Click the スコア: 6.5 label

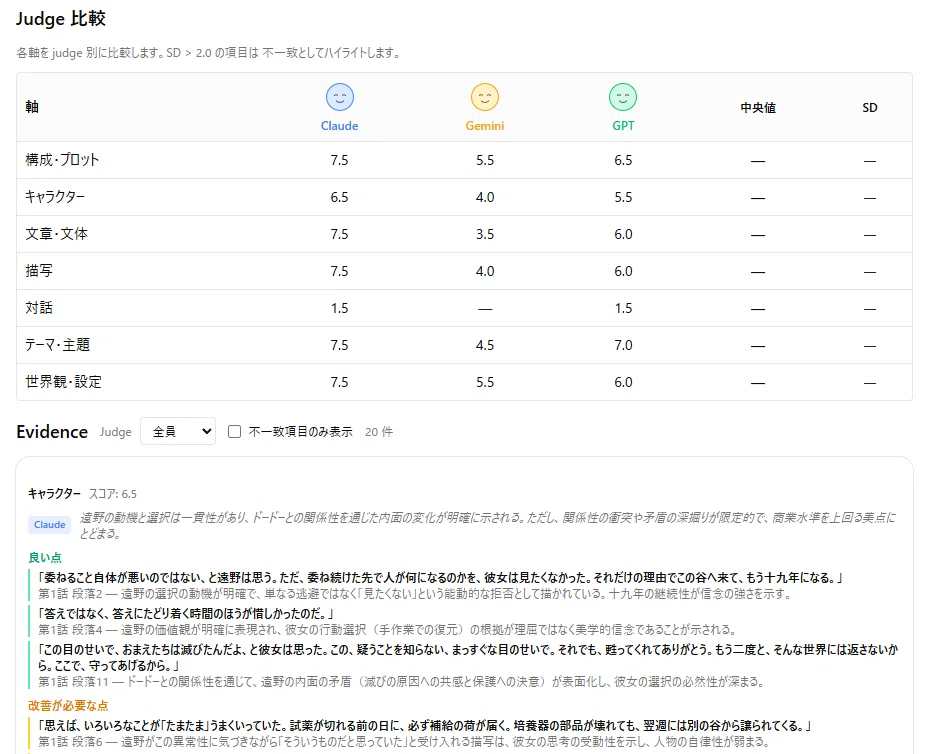(113, 494)
